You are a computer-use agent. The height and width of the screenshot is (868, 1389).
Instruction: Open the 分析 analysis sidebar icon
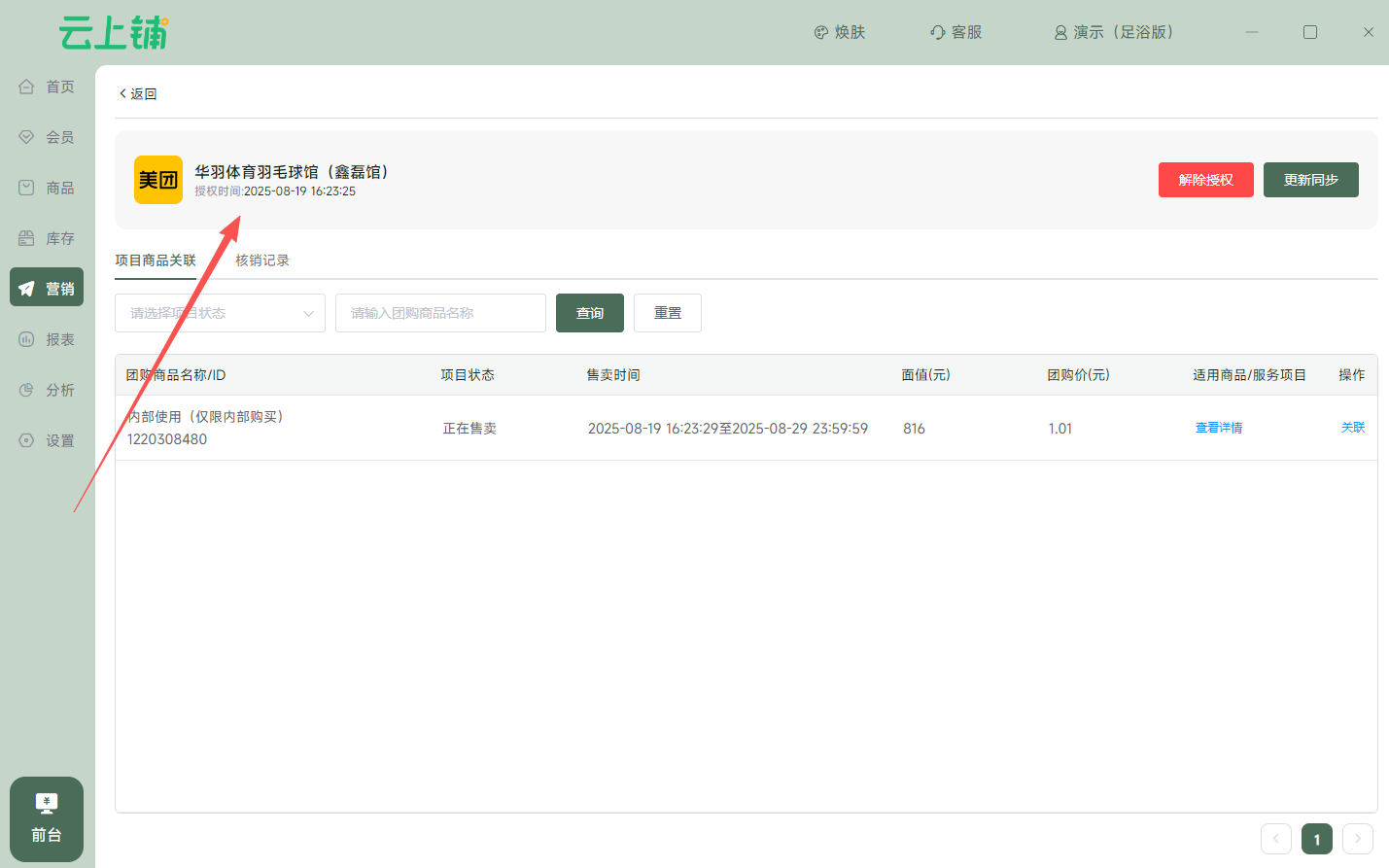[x=27, y=390]
